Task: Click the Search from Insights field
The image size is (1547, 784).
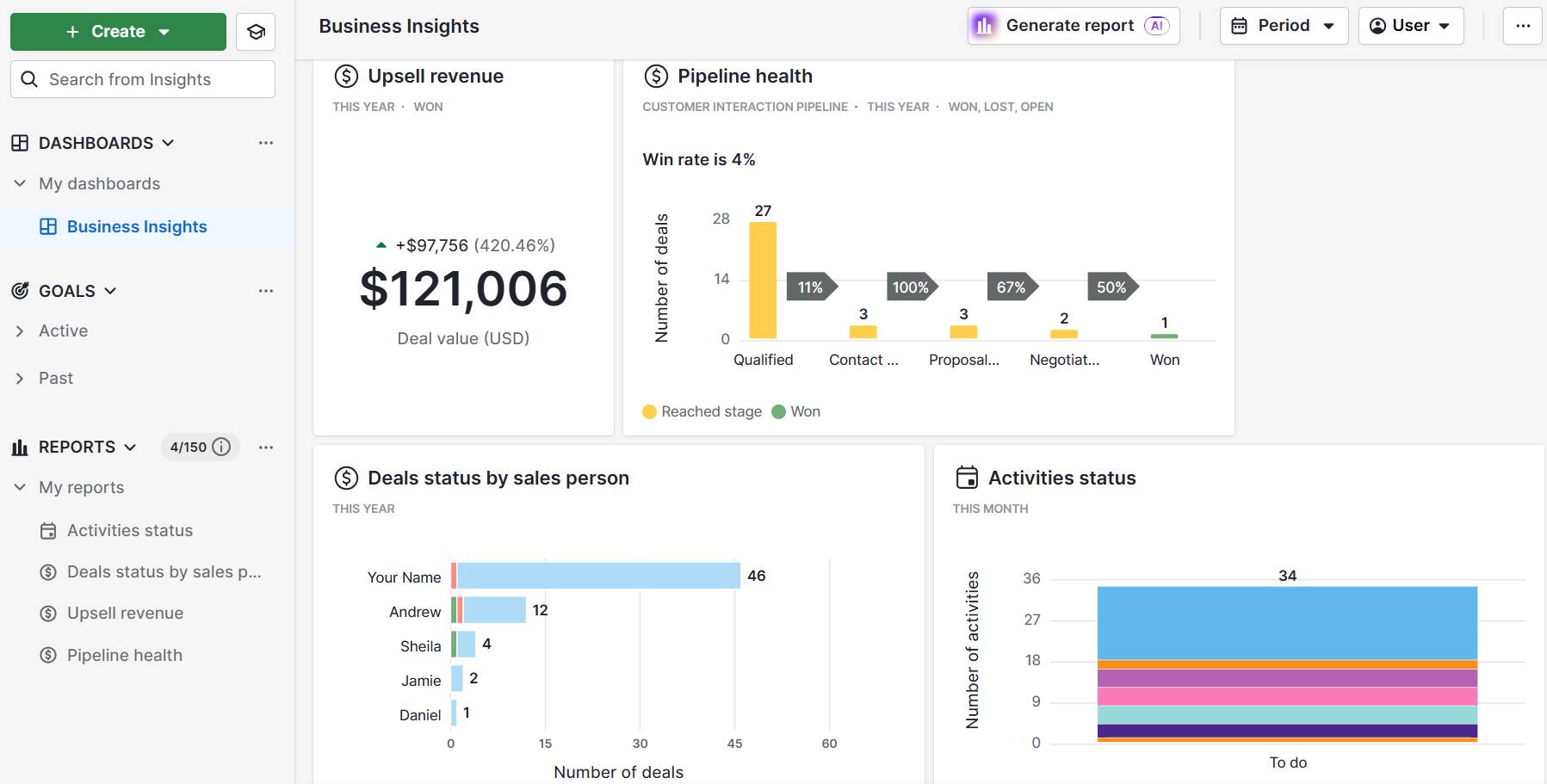Action: pos(142,79)
